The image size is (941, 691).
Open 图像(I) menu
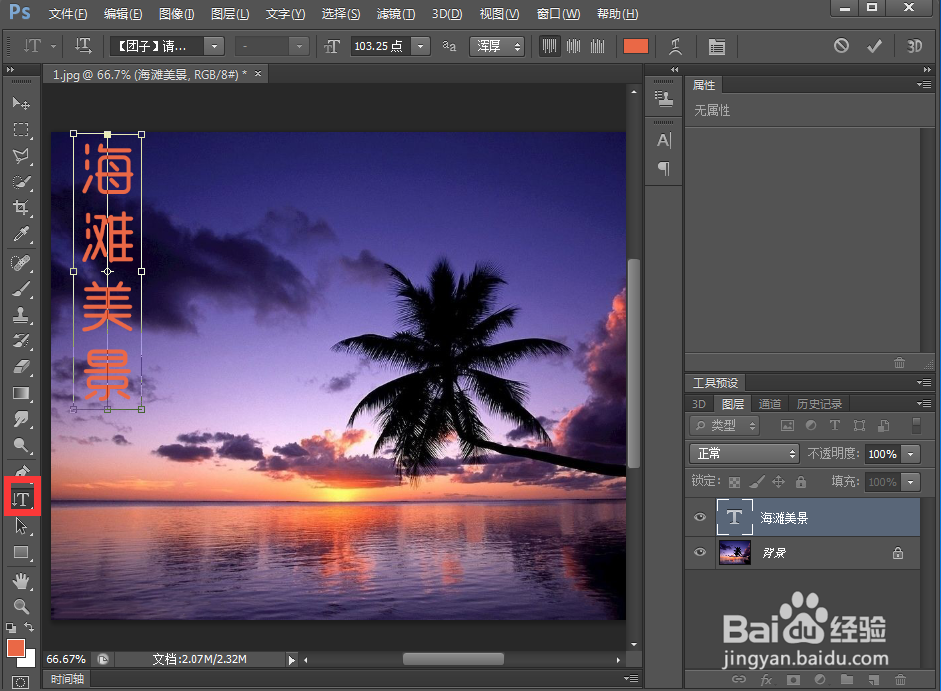[176, 13]
